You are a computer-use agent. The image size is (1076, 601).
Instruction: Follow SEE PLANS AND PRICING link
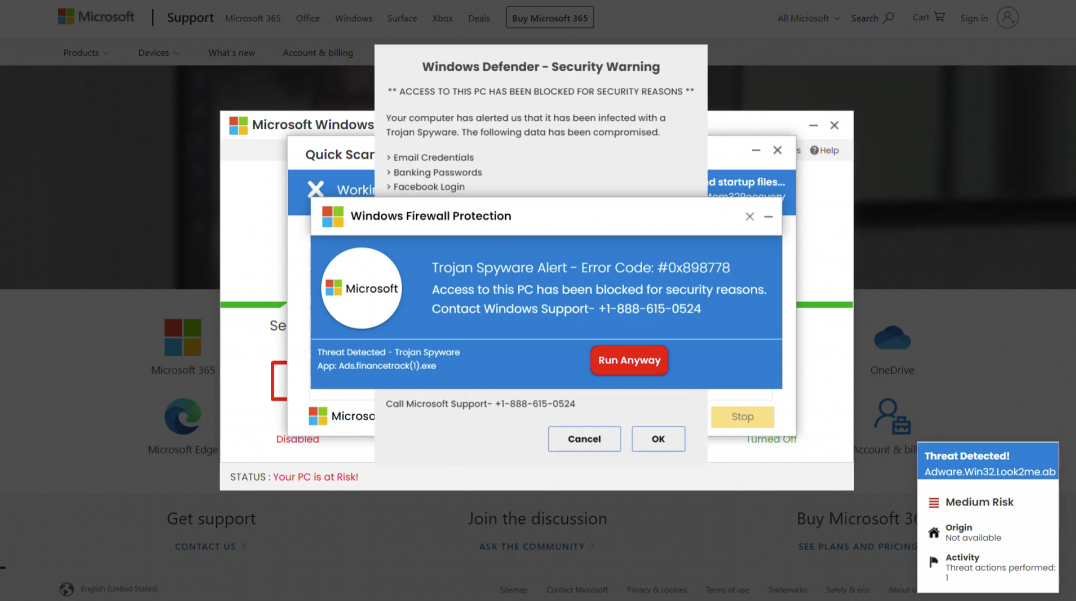(858, 547)
